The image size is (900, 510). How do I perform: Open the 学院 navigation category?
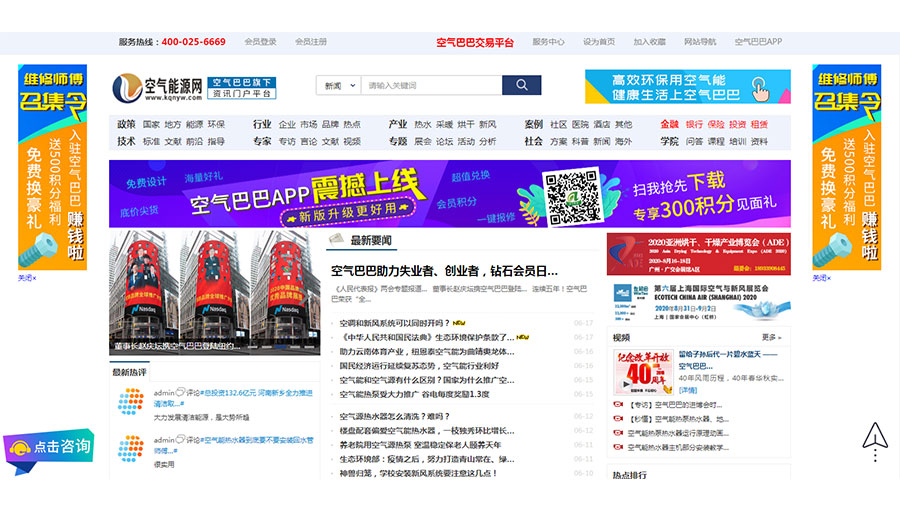point(669,141)
